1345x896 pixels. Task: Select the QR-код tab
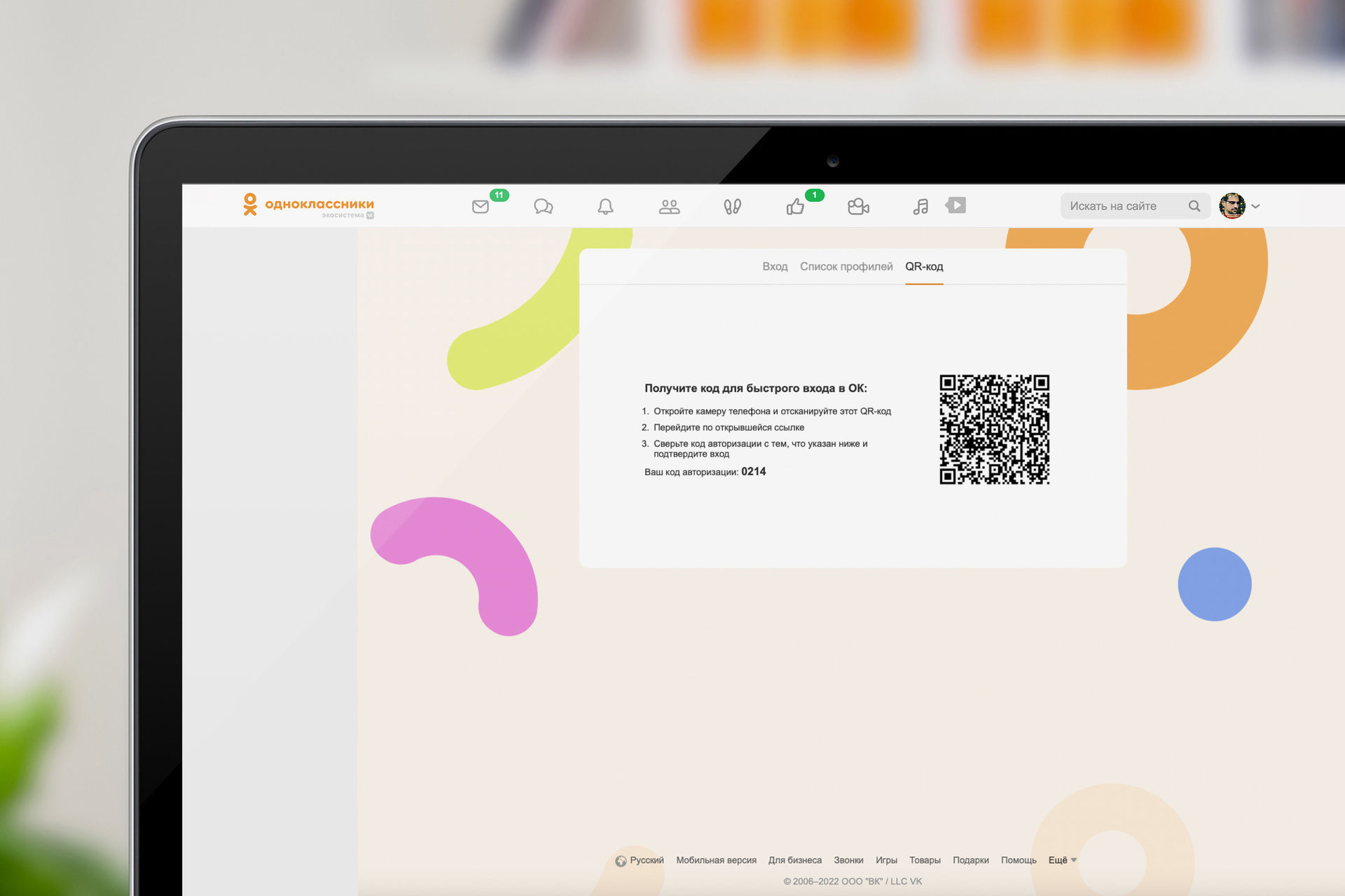(x=924, y=266)
